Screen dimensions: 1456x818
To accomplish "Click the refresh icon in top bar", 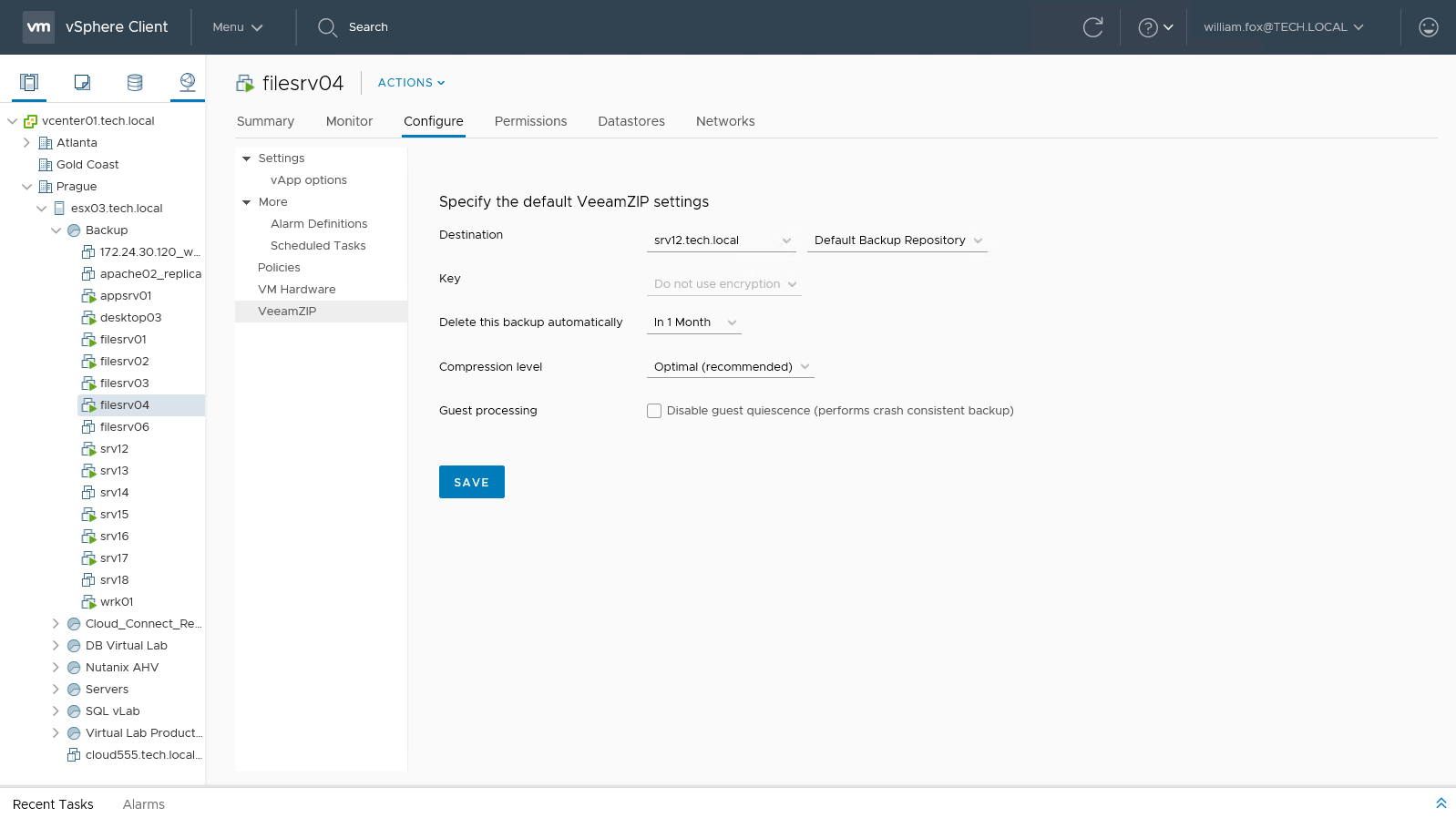I will pos(1092,27).
